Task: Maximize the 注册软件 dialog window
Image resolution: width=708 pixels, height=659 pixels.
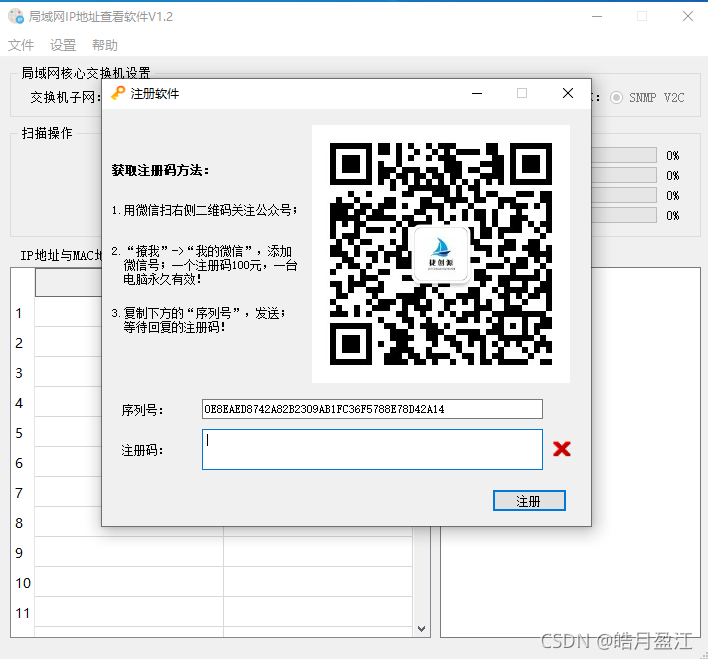Action: coord(522,93)
